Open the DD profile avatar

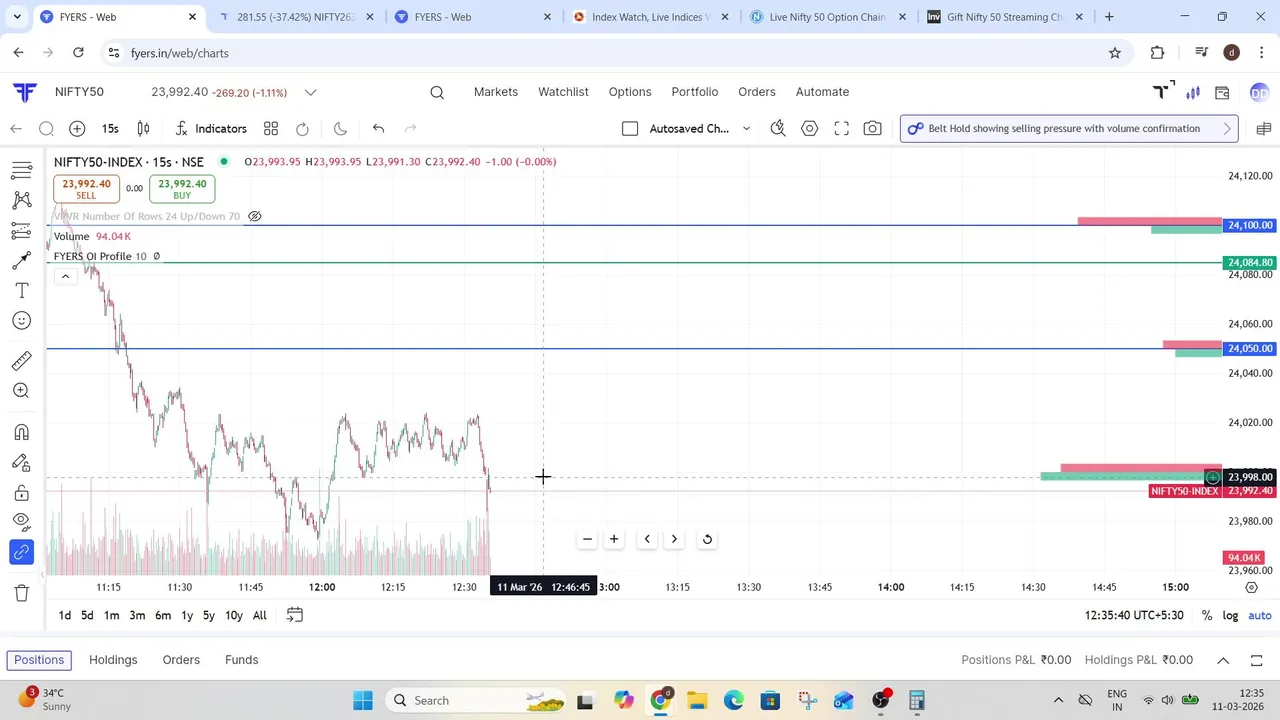tap(1259, 93)
